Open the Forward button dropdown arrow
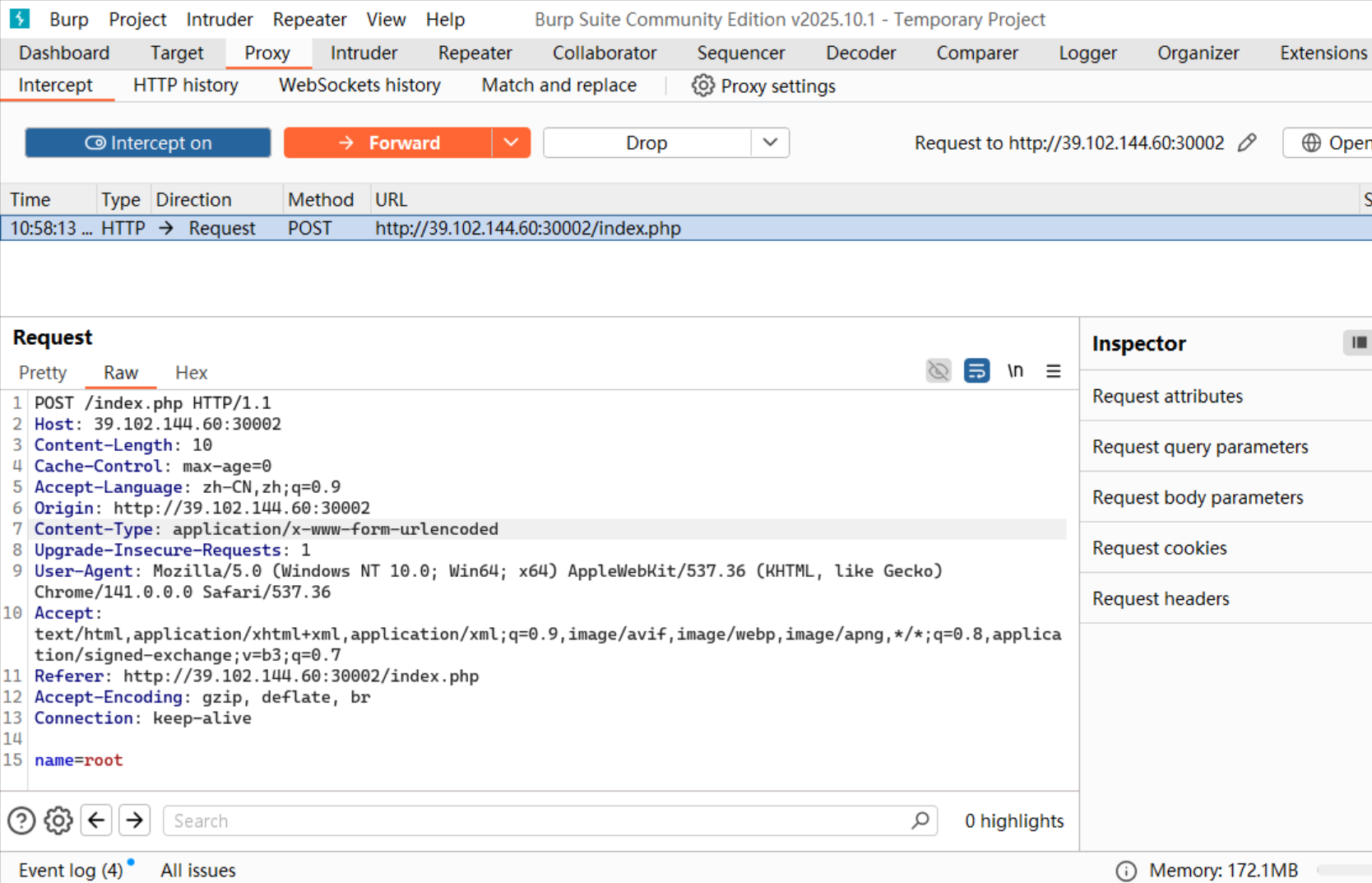 [x=511, y=142]
